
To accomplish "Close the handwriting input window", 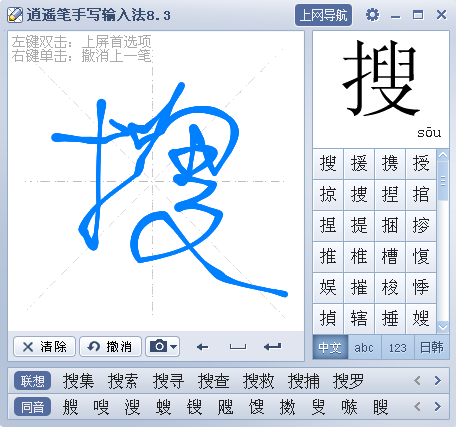I will pos(441,15).
